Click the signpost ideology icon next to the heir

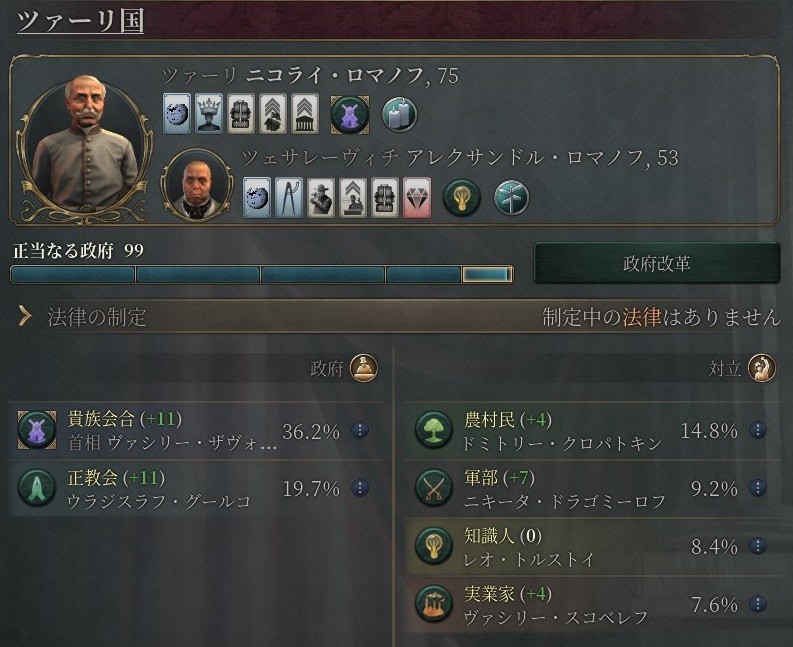click(x=511, y=198)
